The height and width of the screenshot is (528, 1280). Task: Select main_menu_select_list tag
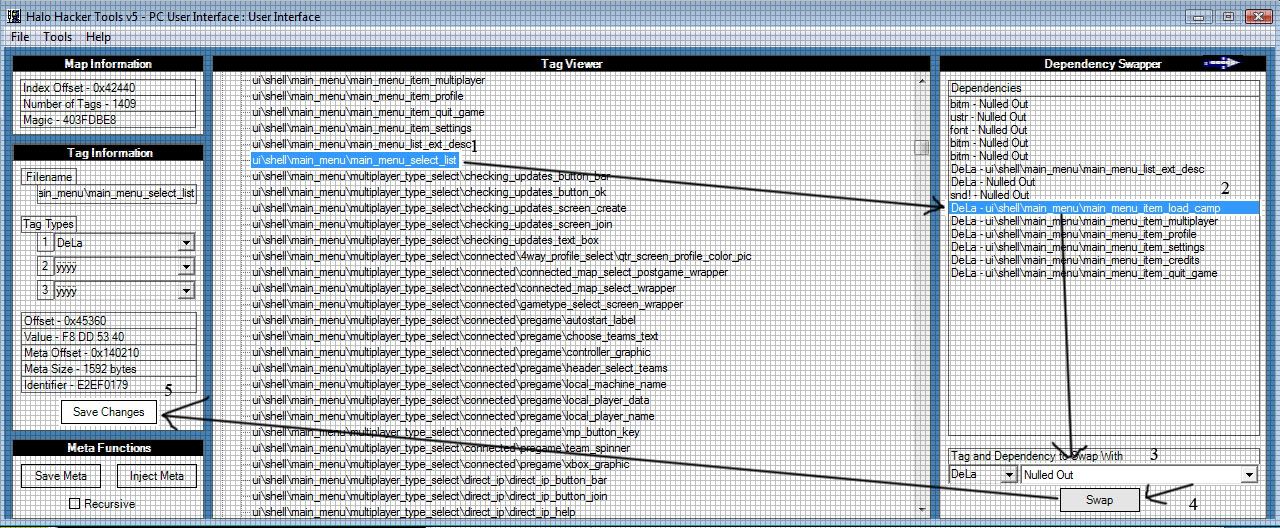point(354,160)
